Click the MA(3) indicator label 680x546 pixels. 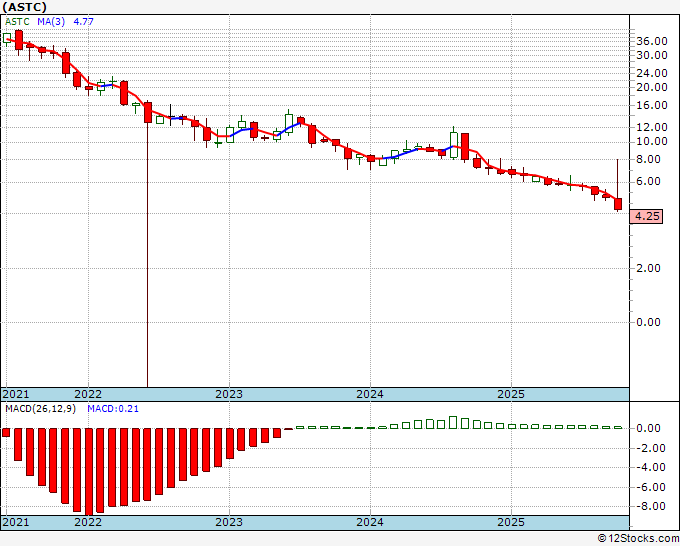[x=51, y=22]
